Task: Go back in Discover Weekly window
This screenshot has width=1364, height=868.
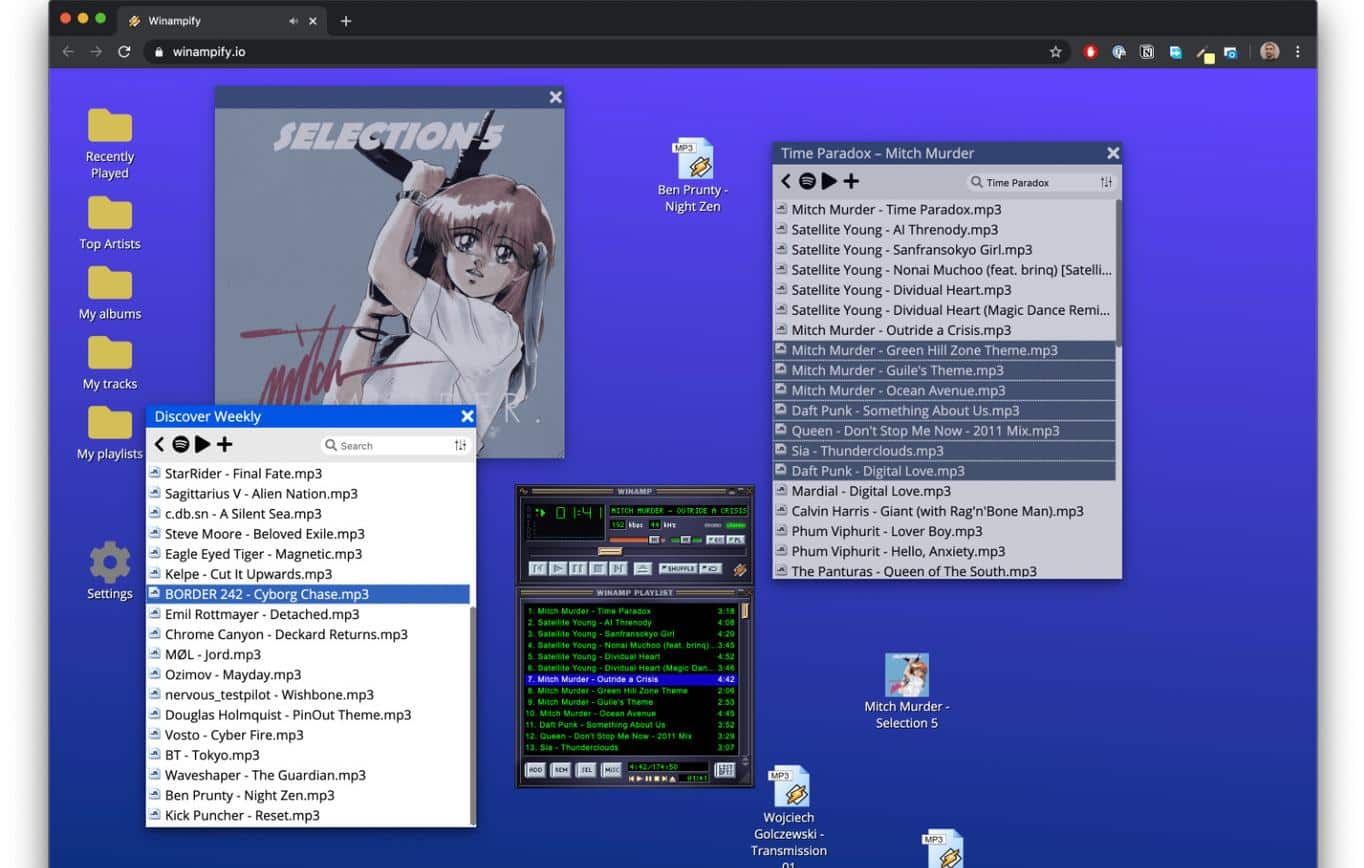Action: click(159, 445)
